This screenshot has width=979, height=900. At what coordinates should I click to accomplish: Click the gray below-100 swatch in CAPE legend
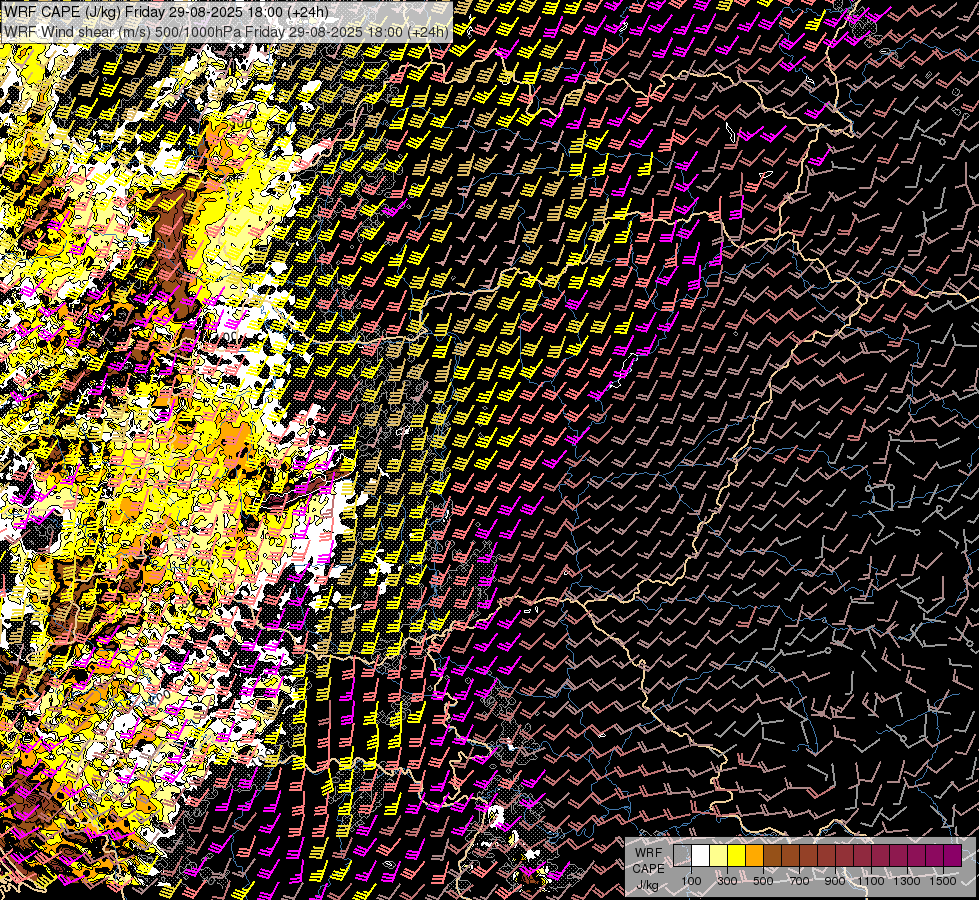tap(682, 855)
